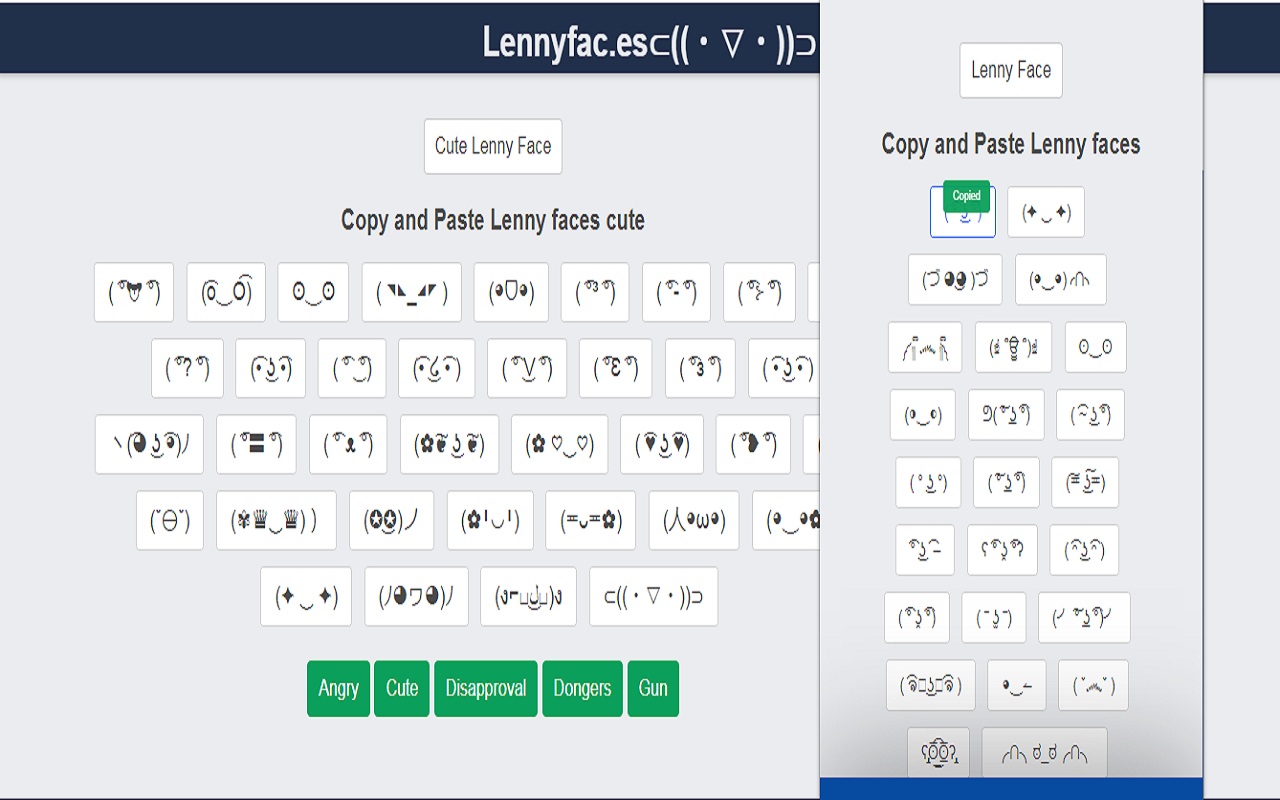Copy the (✾♛‿♛)) crown-eyed face

[x=276, y=520]
